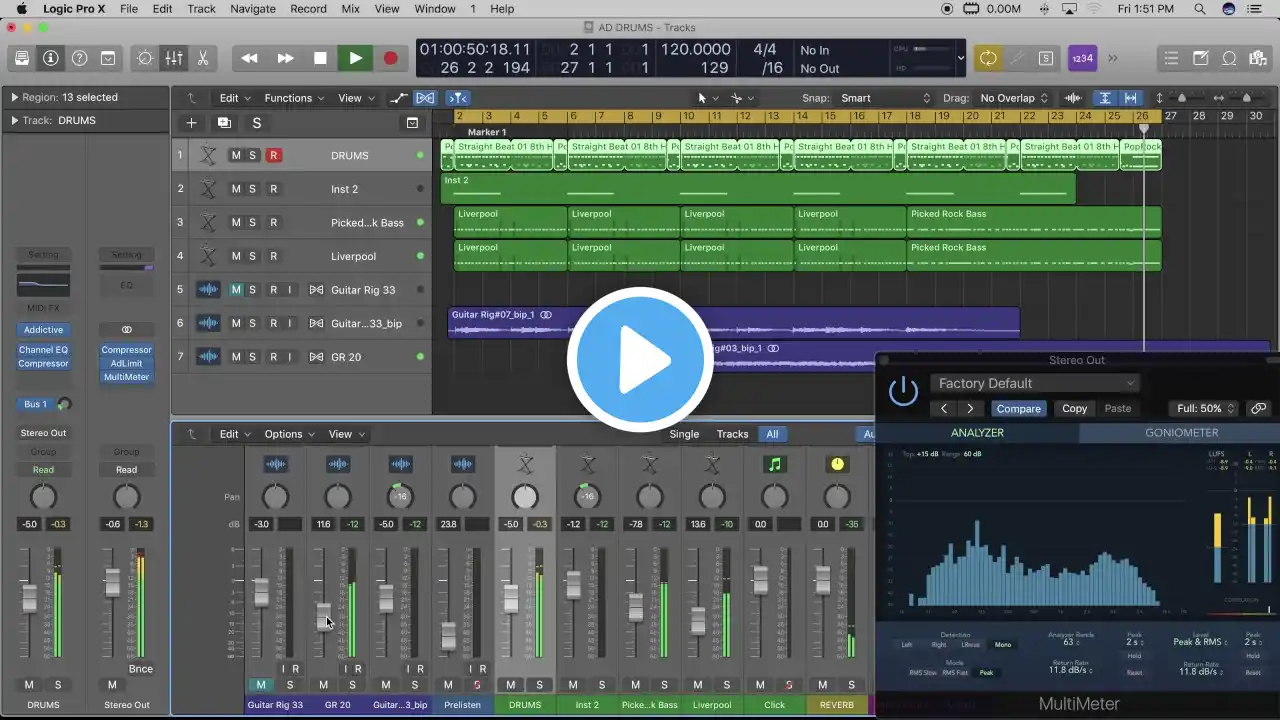The width and height of the screenshot is (1280, 720).
Task: Click the REVERB channel strip yellow icon
Action: (837, 464)
